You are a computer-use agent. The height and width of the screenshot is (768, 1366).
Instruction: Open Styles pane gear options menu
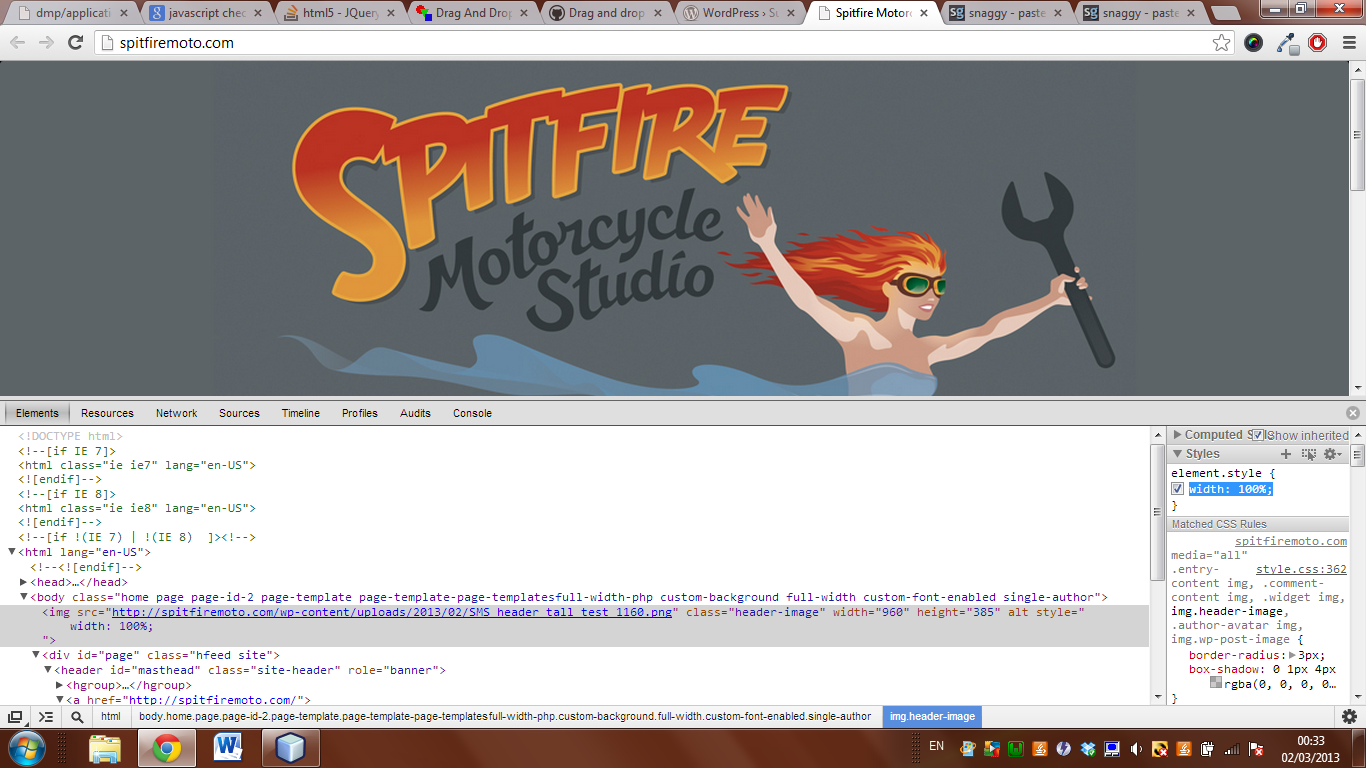click(x=1333, y=454)
